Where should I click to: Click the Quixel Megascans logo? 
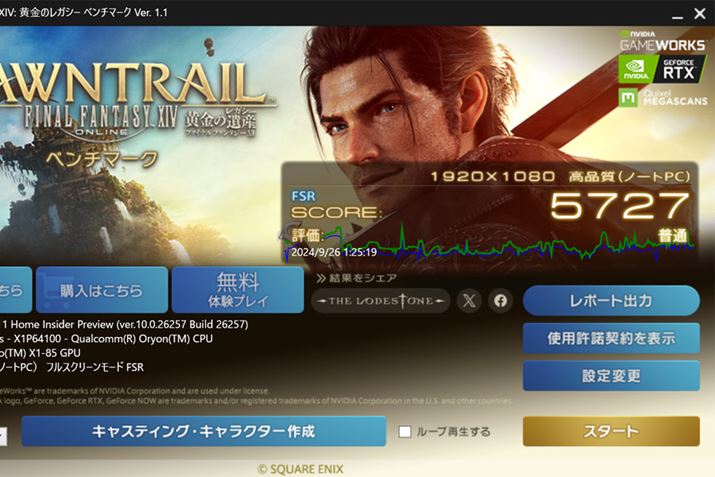click(663, 97)
